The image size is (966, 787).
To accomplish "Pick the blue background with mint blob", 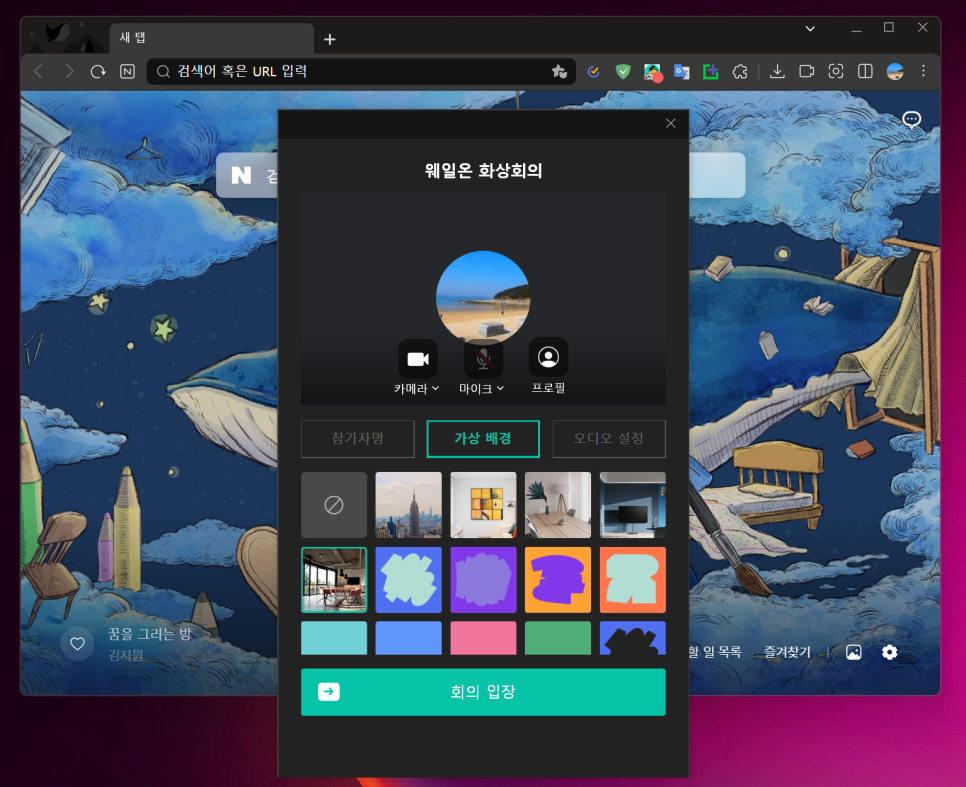I will pos(408,580).
